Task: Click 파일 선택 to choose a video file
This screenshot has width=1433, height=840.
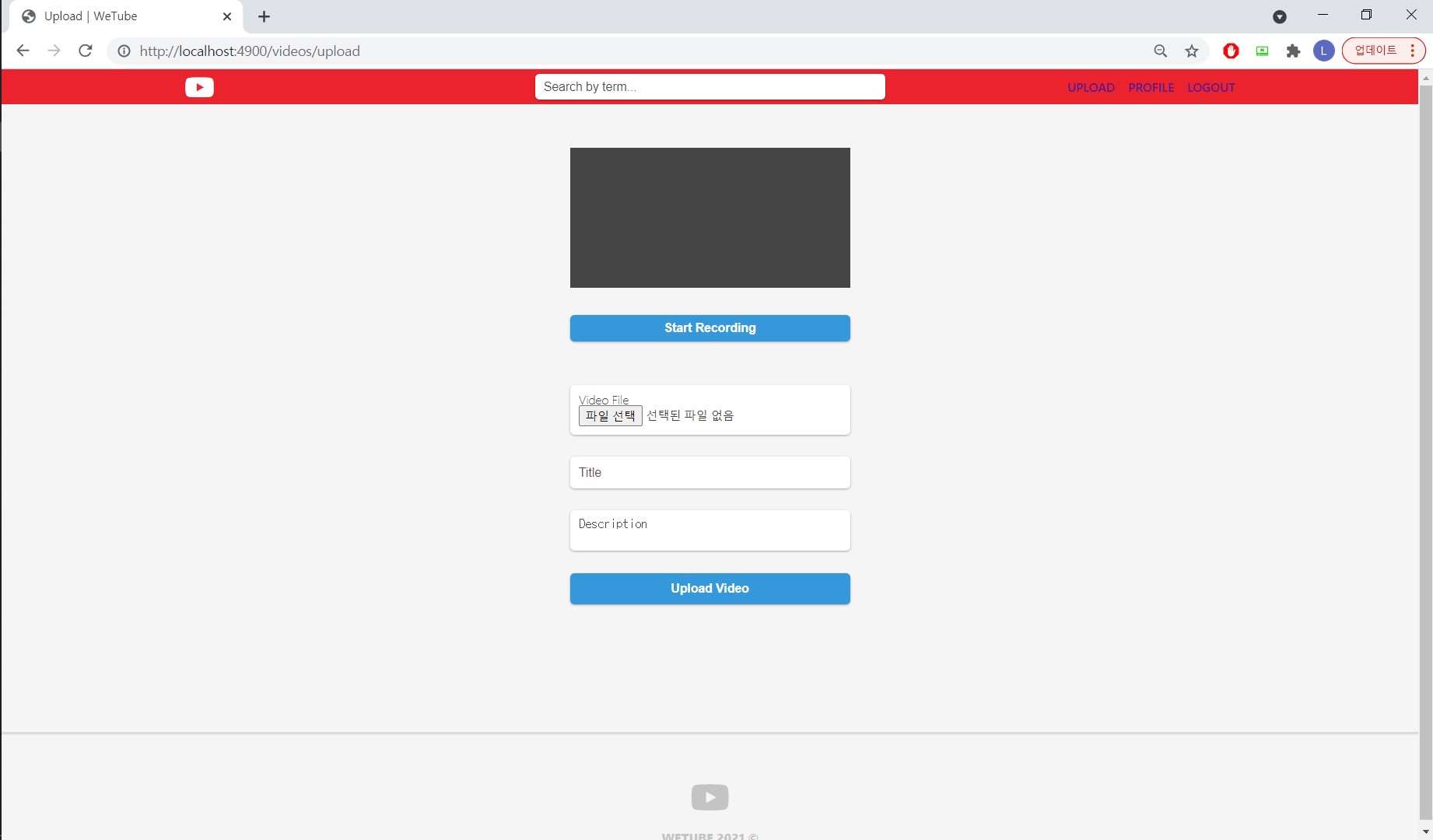Action: click(x=610, y=415)
